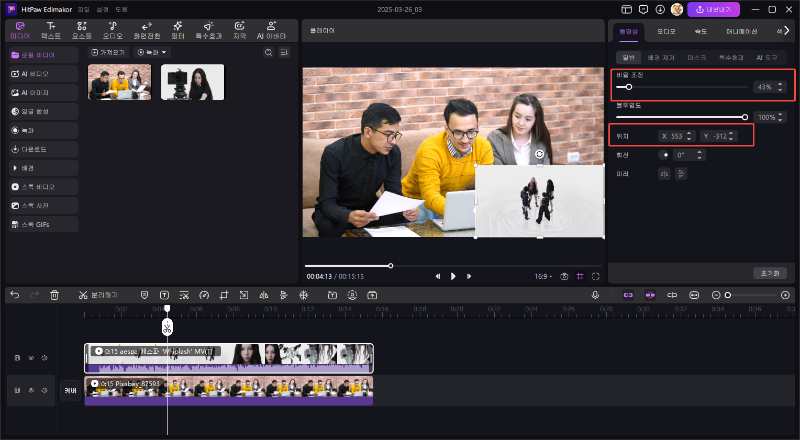This screenshot has width=800, height=440.
Task: Select the AI Tools sub-tab in properties
Action: 766,58
